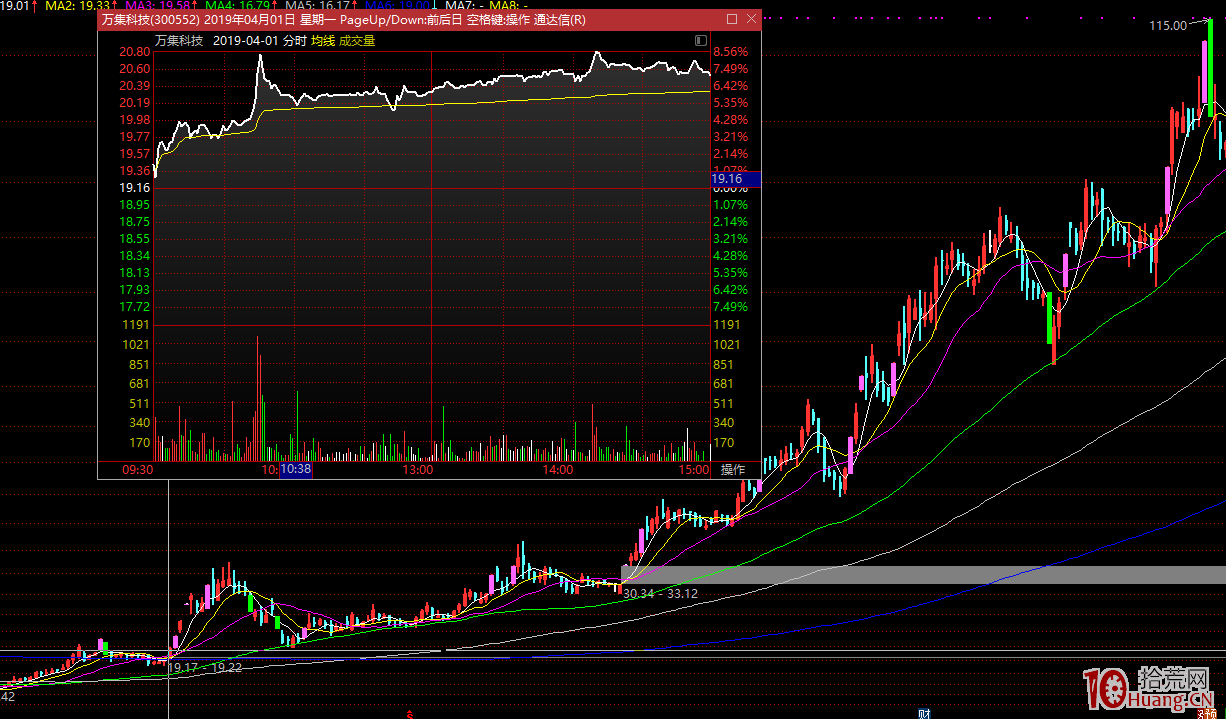Click the 19.17 - 19.22 gap label
Image resolution: width=1226 pixels, height=719 pixels.
[x=205, y=667]
